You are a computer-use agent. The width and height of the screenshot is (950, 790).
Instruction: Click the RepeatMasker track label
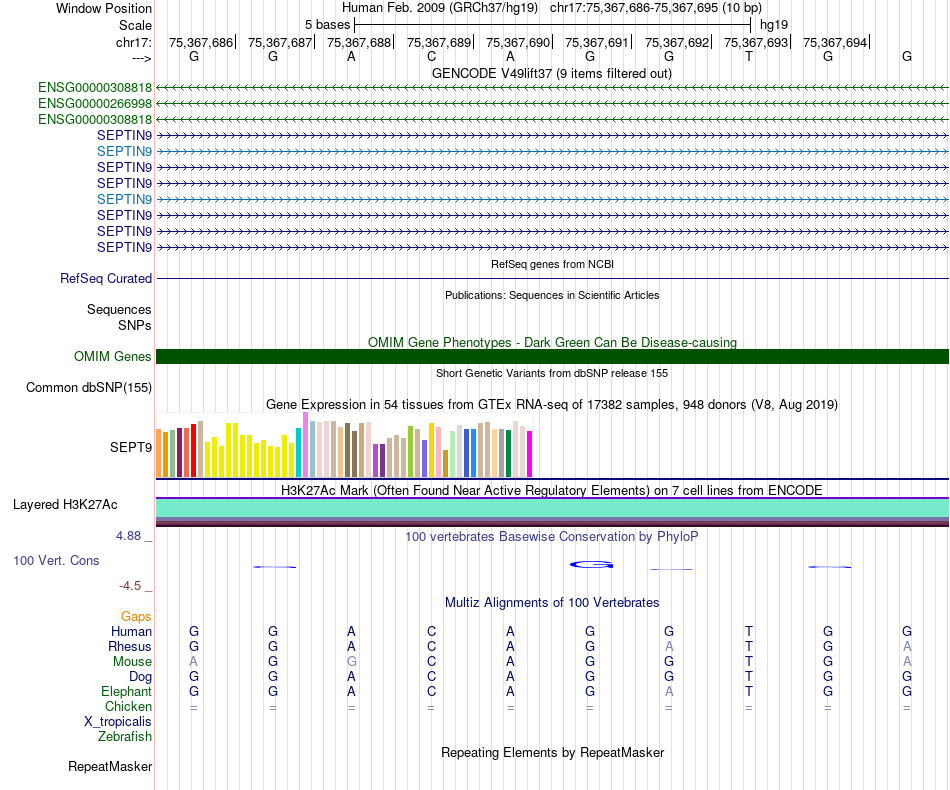point(110,767)
